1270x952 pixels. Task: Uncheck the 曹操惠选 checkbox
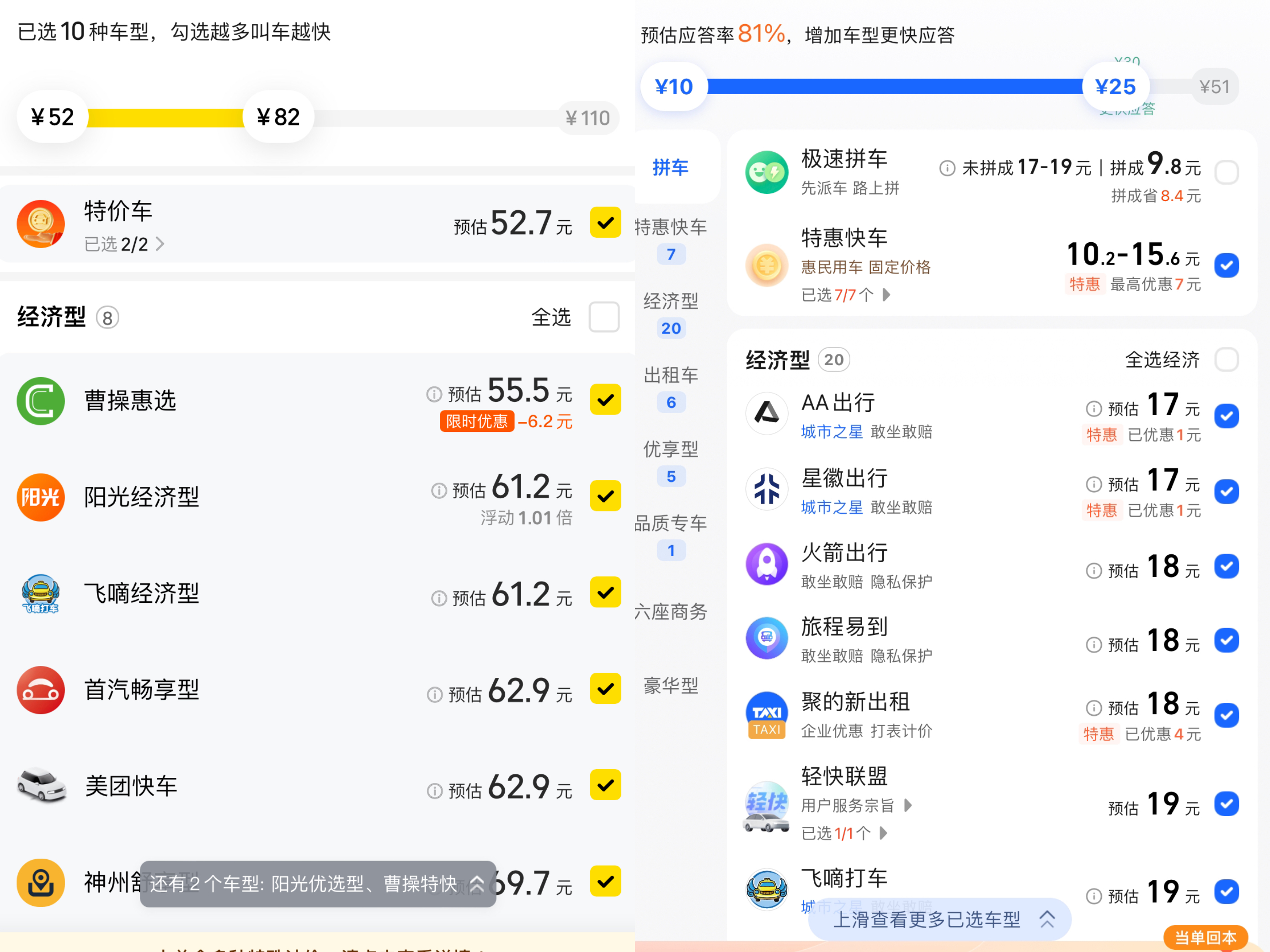coord(605,399)
